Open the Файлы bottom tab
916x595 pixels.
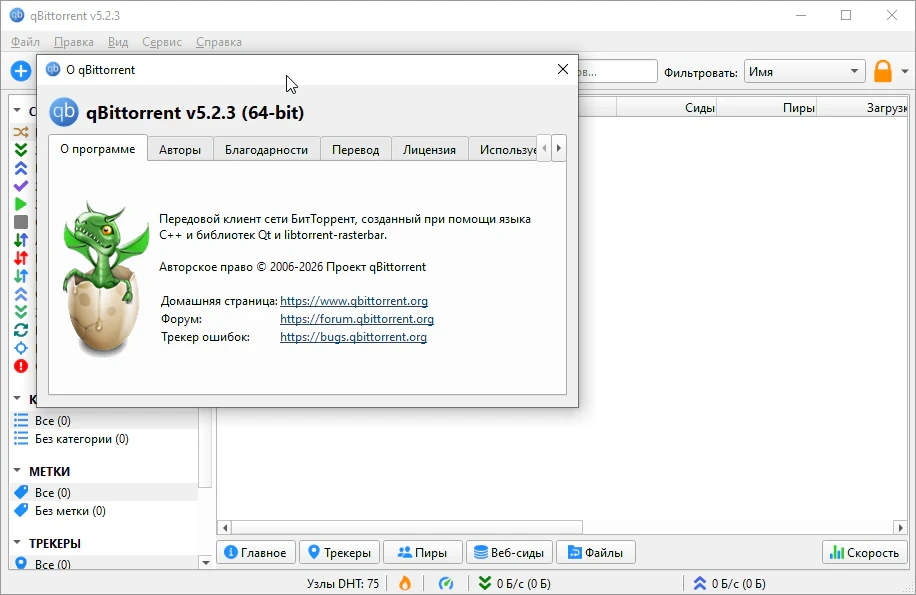[x=595, y=552]
